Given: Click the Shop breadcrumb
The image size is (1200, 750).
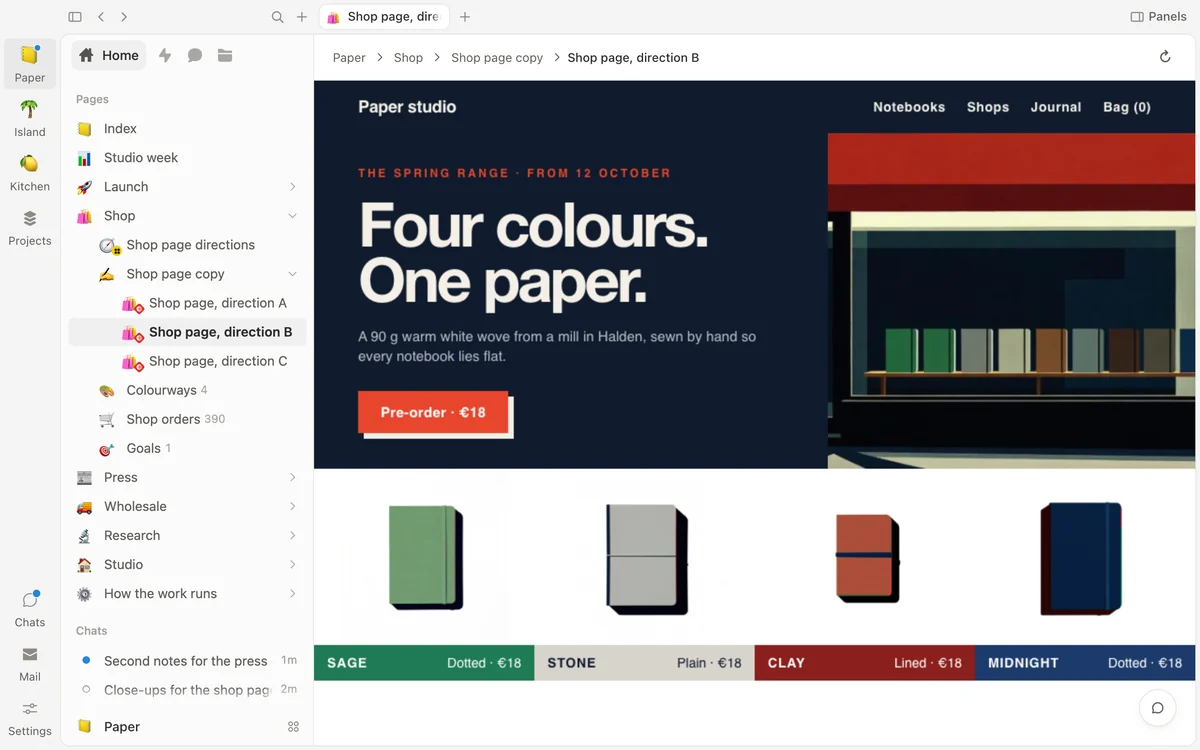Looking at the screenshot, I should tap(408, 58).
